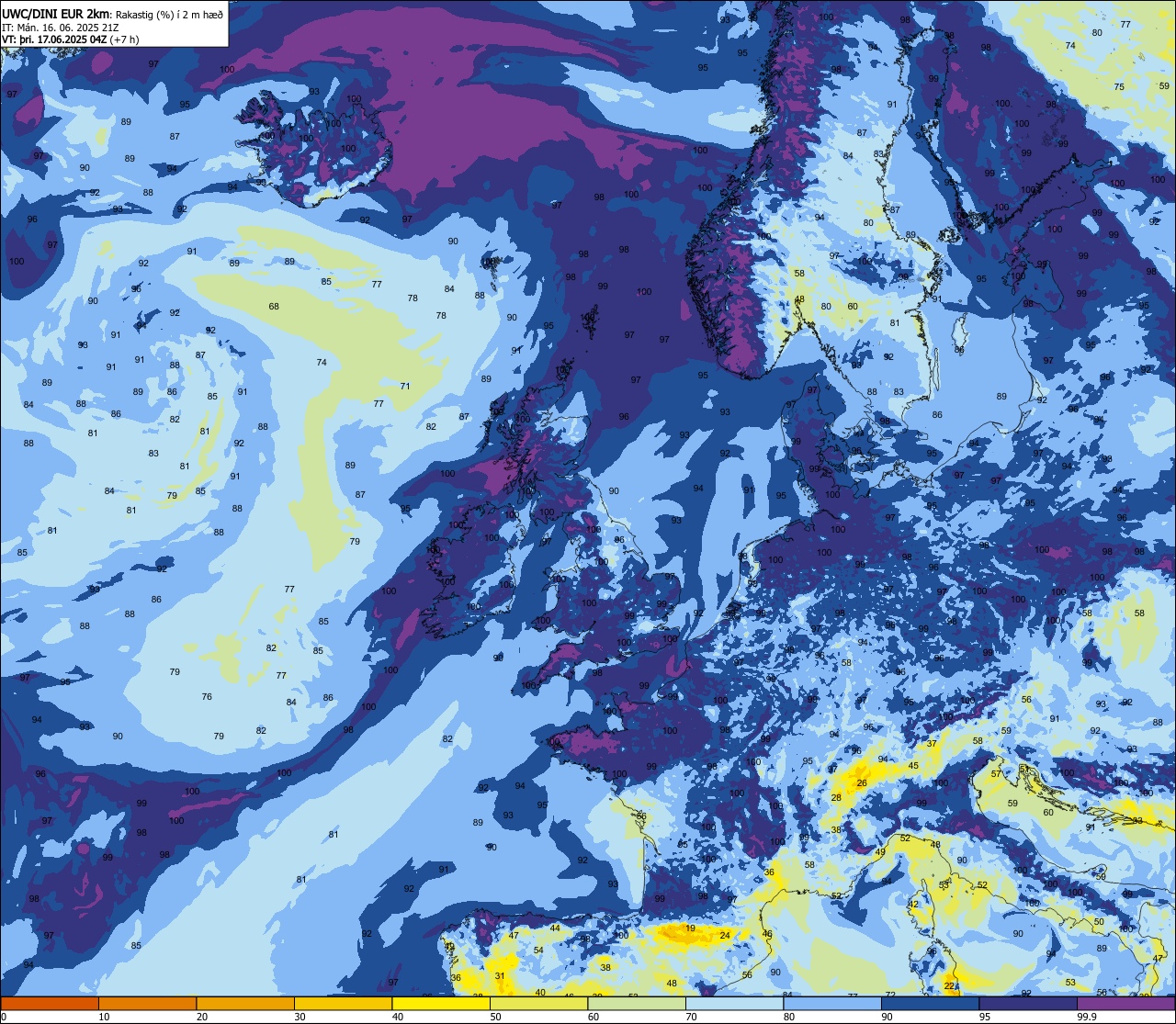
Task: Click the '90' legend scale label
Action: [x=887, y=1017]
